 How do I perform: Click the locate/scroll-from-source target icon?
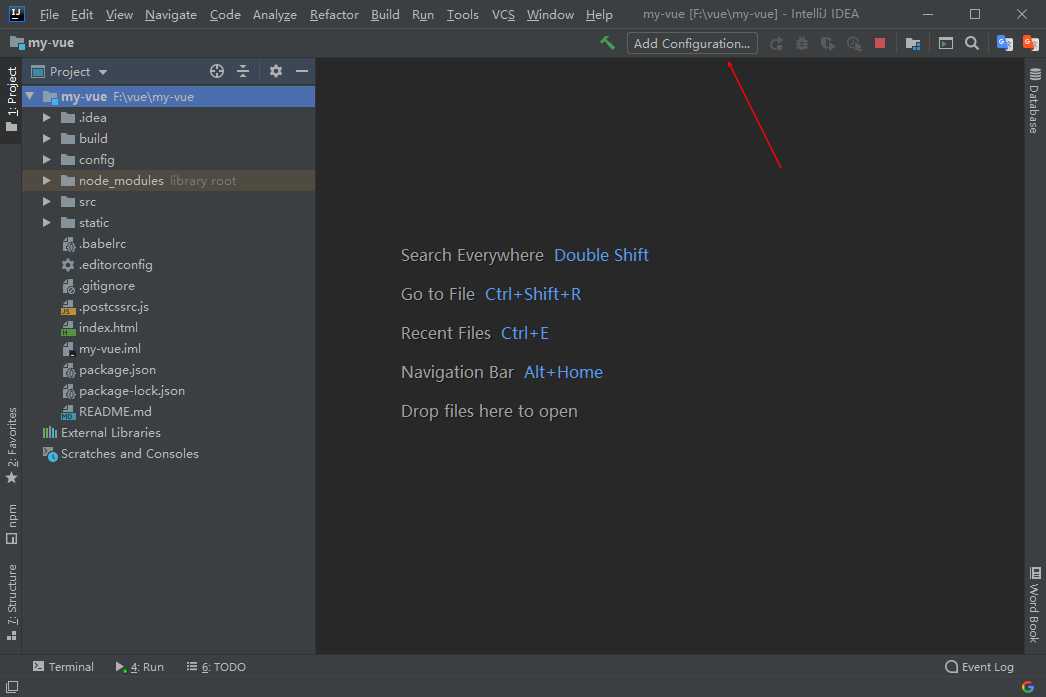pyautogui.click(x=217, y=71)
